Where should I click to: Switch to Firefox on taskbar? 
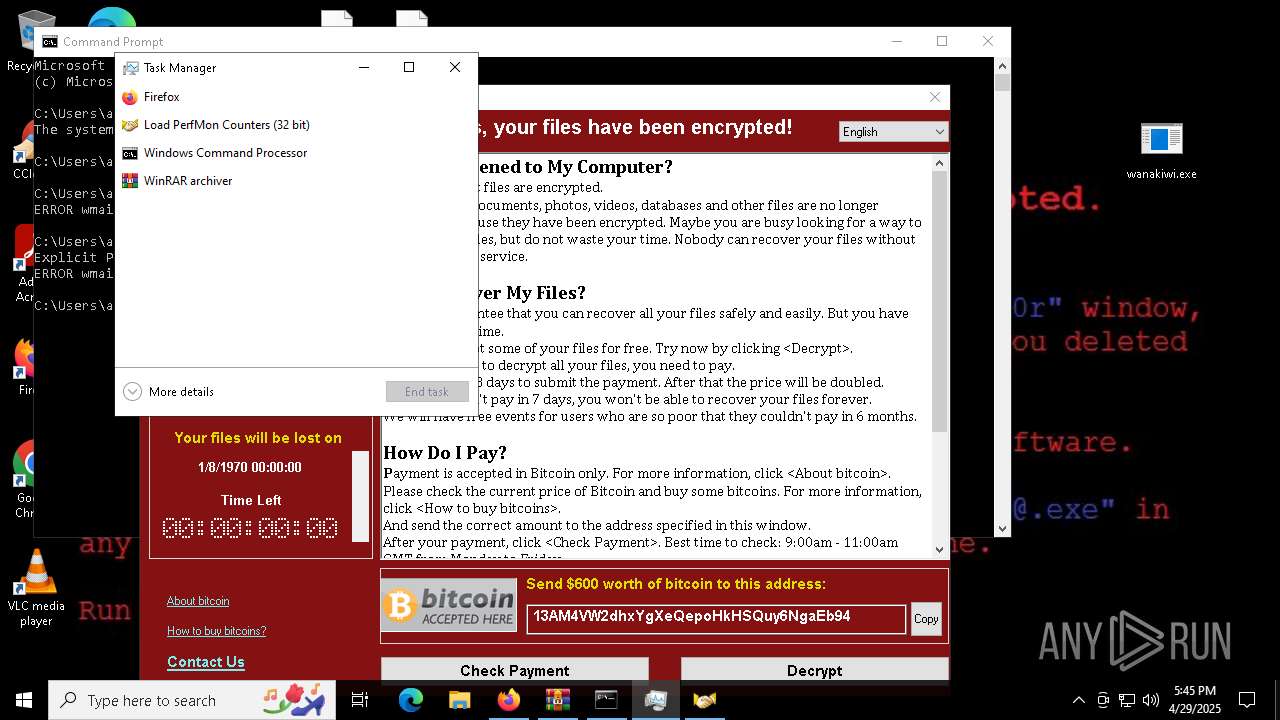tap(508, 700)
